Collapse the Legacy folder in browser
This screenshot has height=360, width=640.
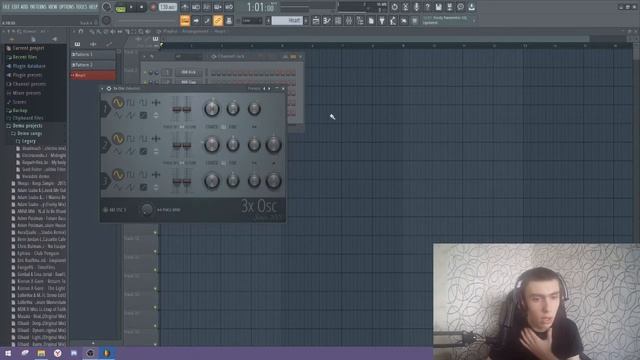pyautogui.click(x=28, y=141)
